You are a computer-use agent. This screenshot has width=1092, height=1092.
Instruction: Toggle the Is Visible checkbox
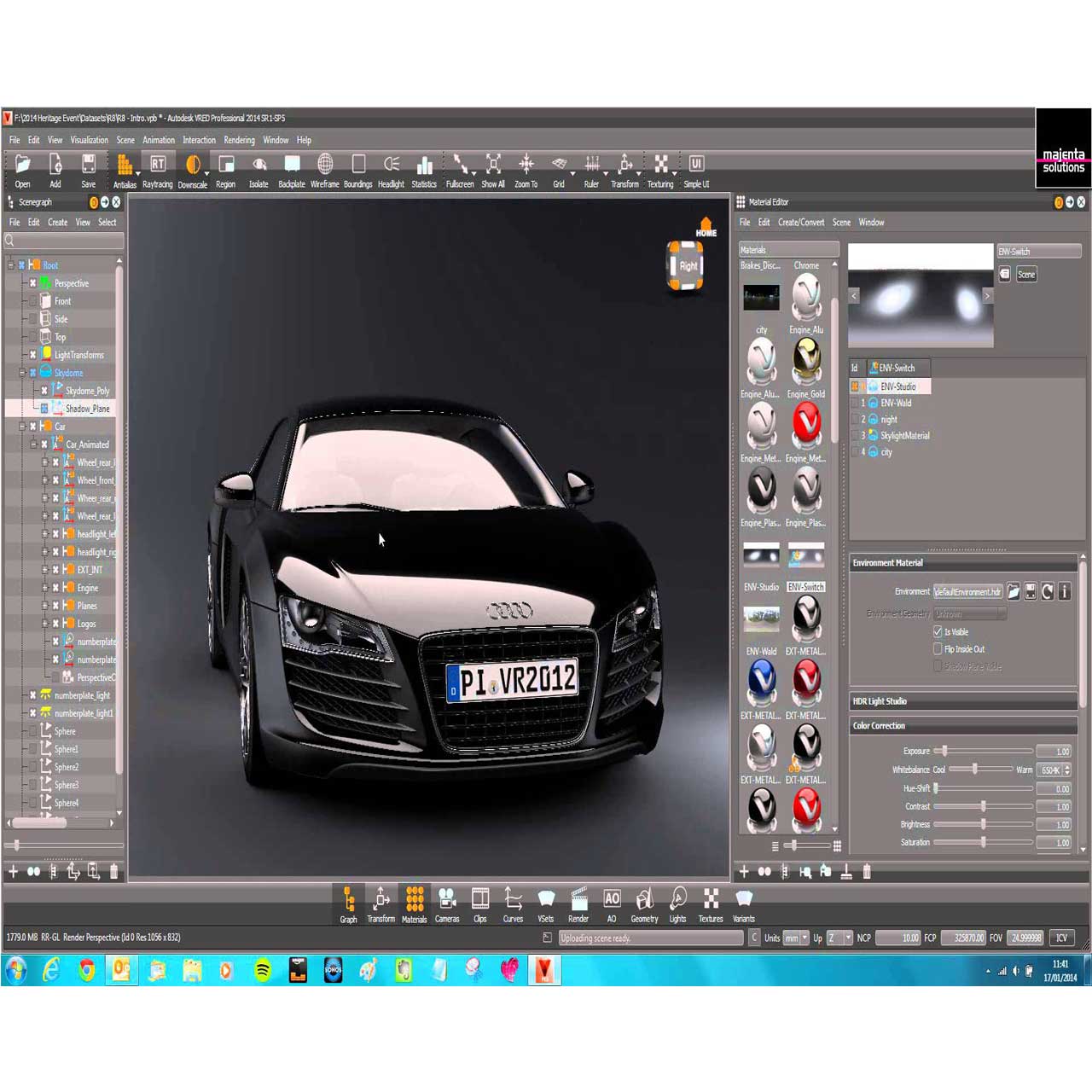click(938, 632)
